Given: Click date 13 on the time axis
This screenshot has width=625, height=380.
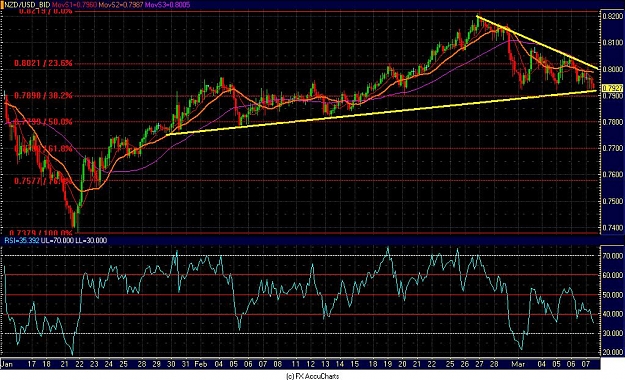Looking at the screenshot, I should click(326, 364).
